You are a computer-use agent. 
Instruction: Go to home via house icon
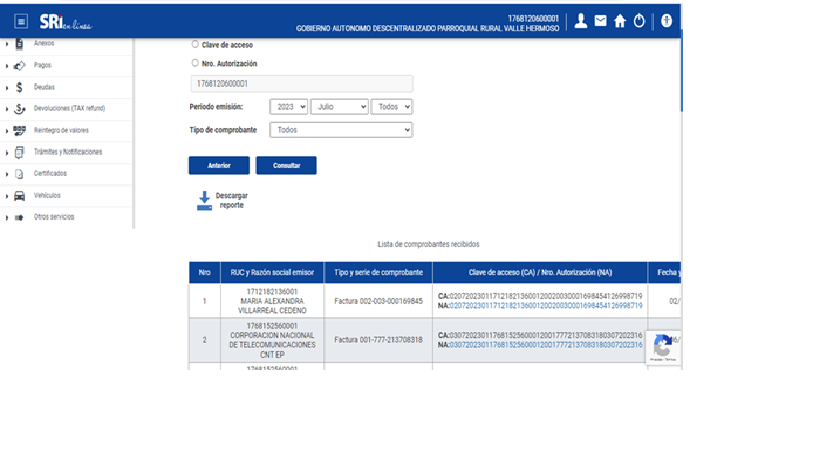pyautogui.click(x=620, y=20)
